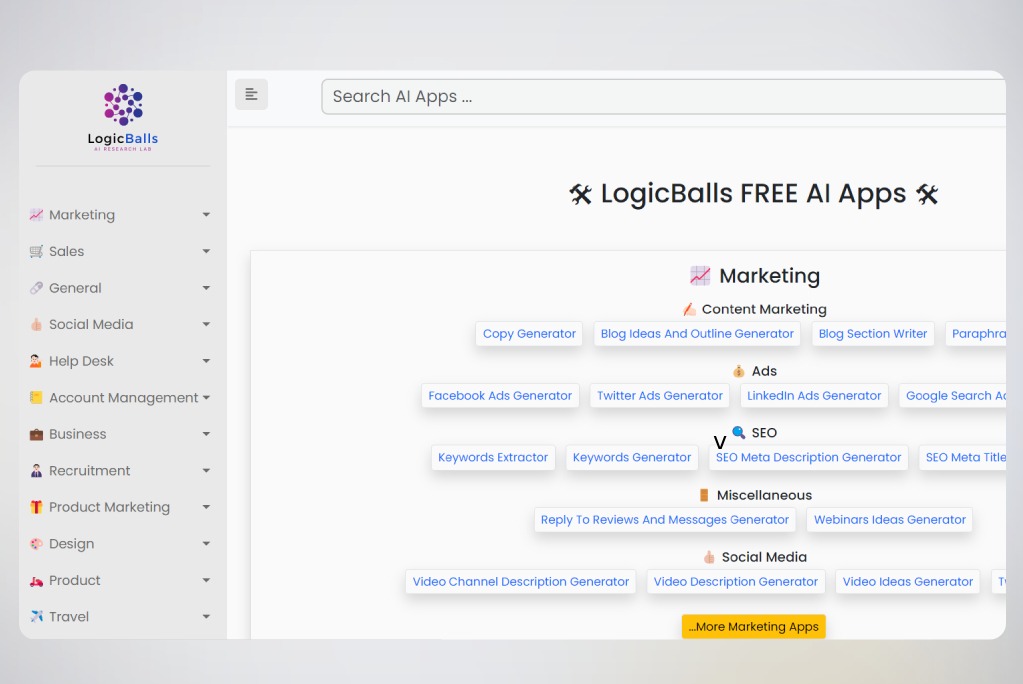This screenshot has height=684, width=1023.
Task: Open the Twitter Ads Generator
Action: pos(660,396)
